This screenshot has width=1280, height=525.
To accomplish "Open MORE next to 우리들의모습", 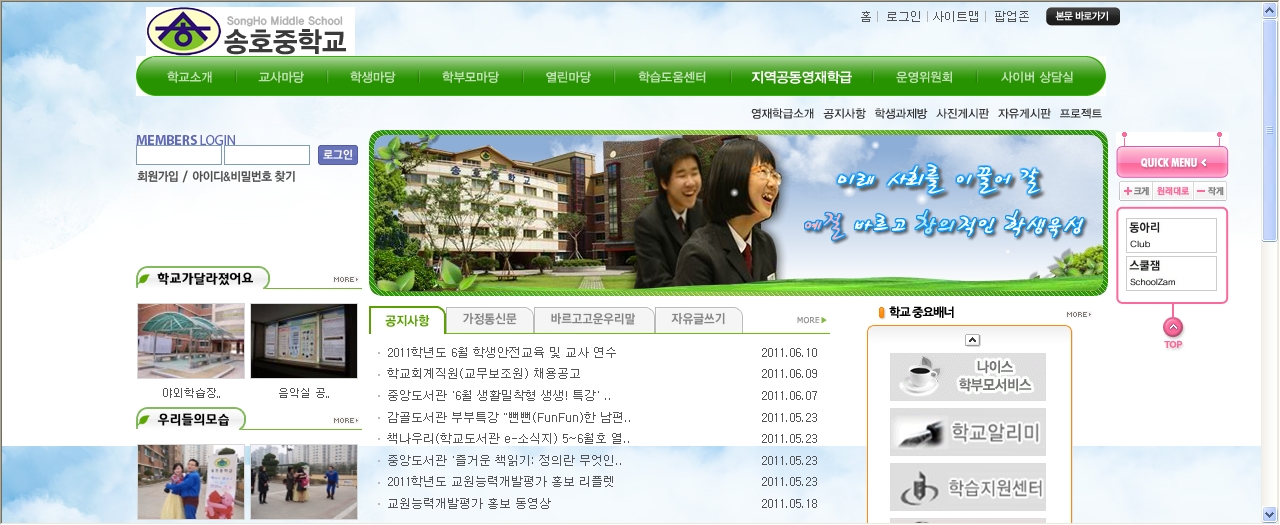I will (345, 420).
